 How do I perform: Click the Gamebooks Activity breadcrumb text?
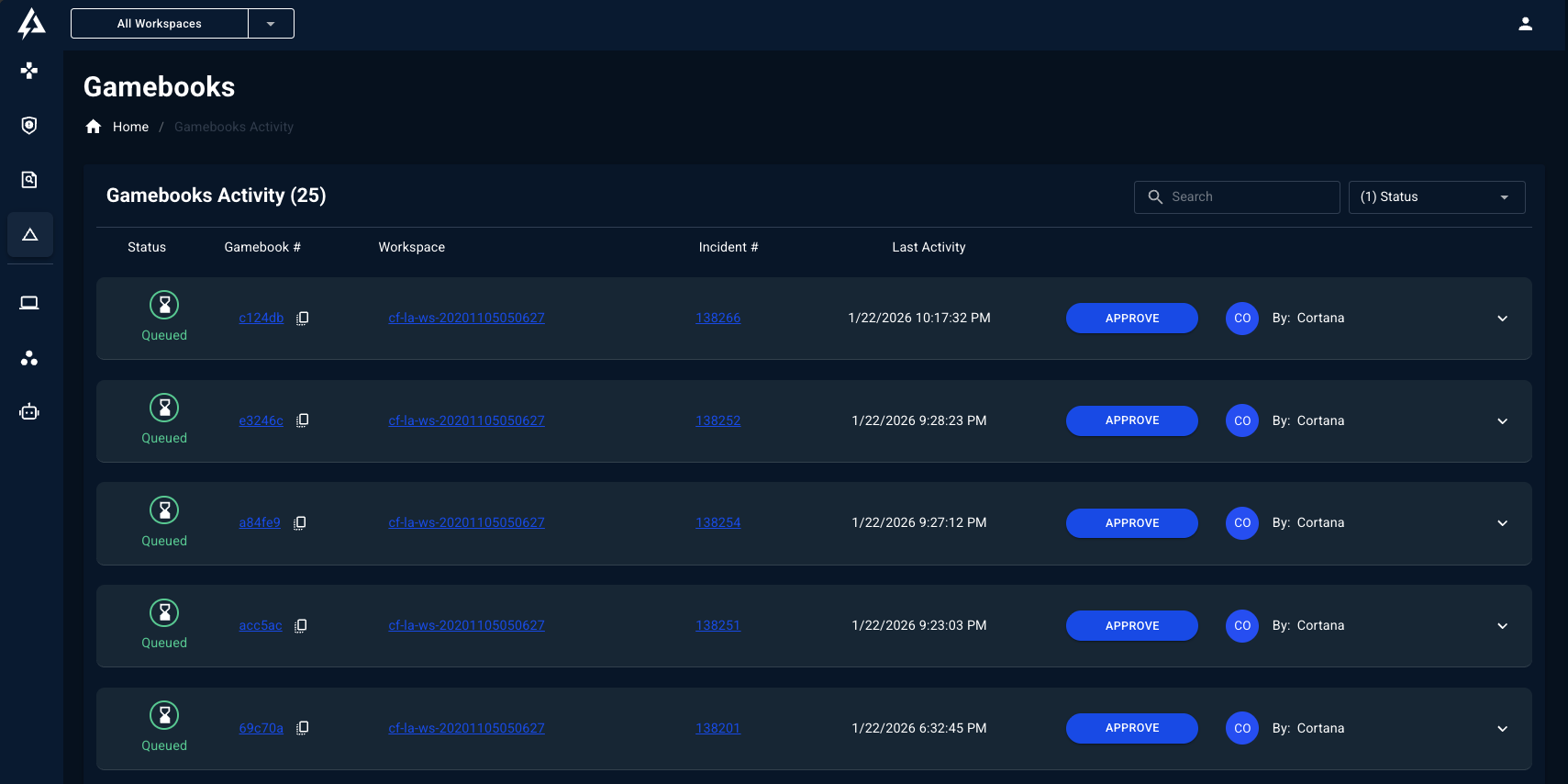pyautogui.click(x=234, y=127)
